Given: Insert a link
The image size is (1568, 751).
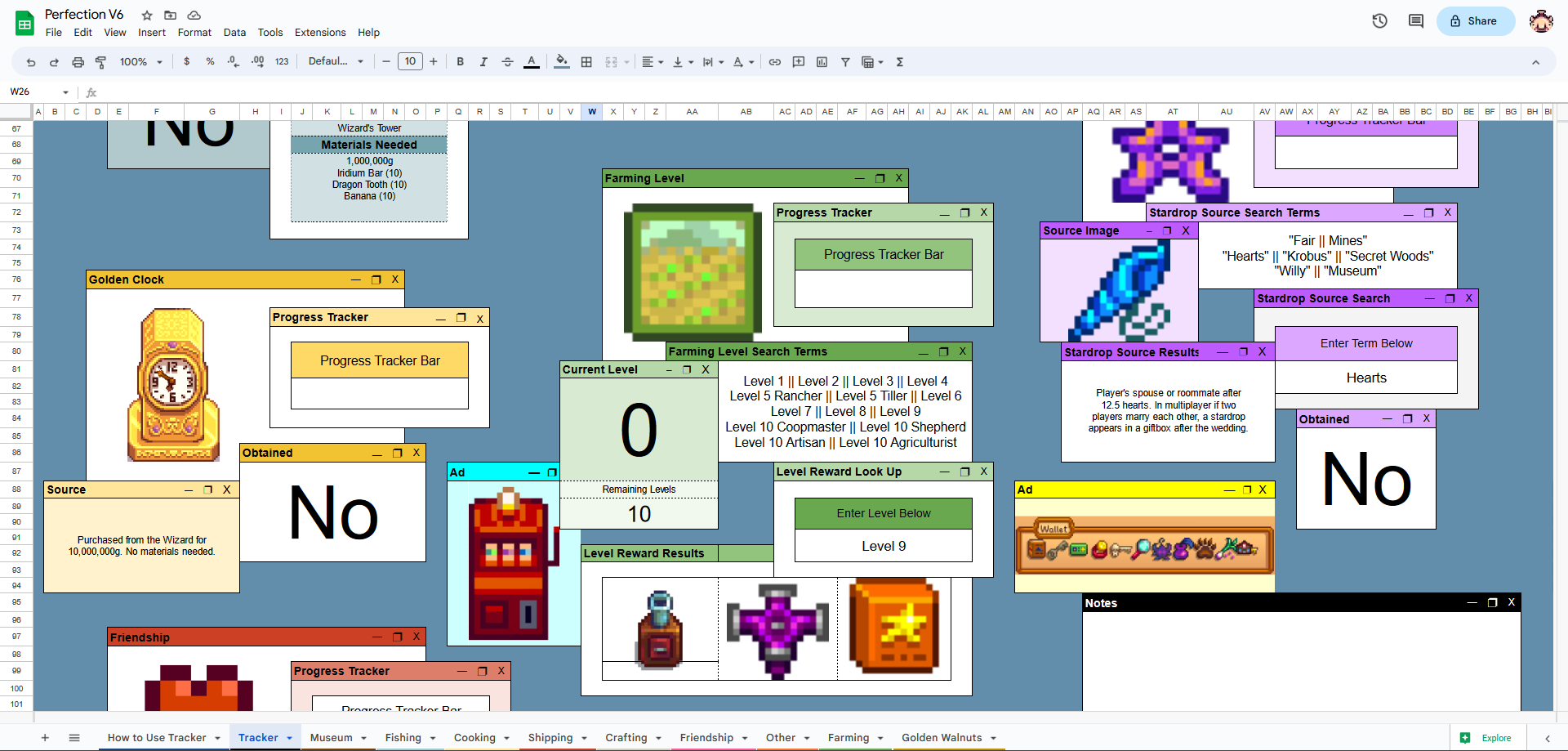Looking at the screenshot, I should (x=775, y=62).
